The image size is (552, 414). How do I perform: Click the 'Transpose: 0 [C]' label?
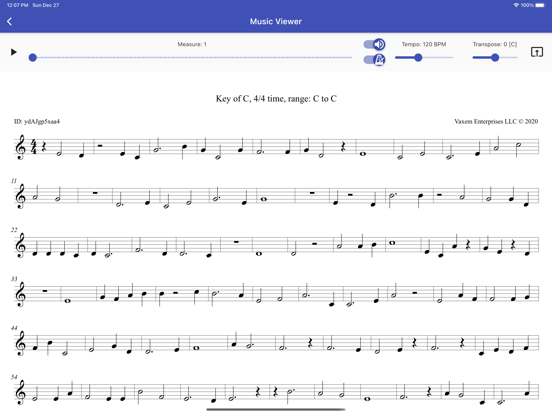click(495, 44)
